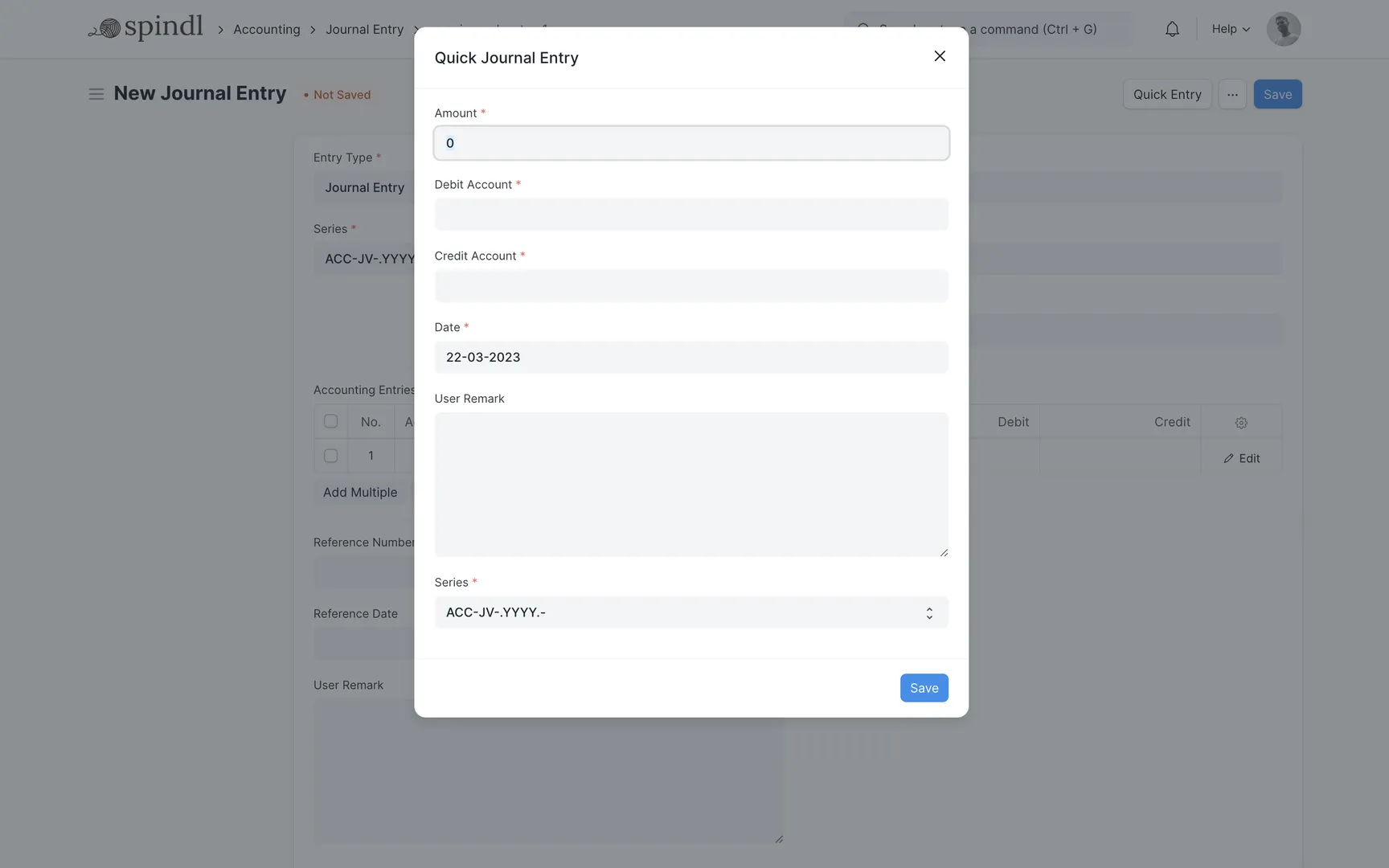The image size is (1389, 868).
Task: Click Entry Type field with Journal Entry
Action: (363, 187)
